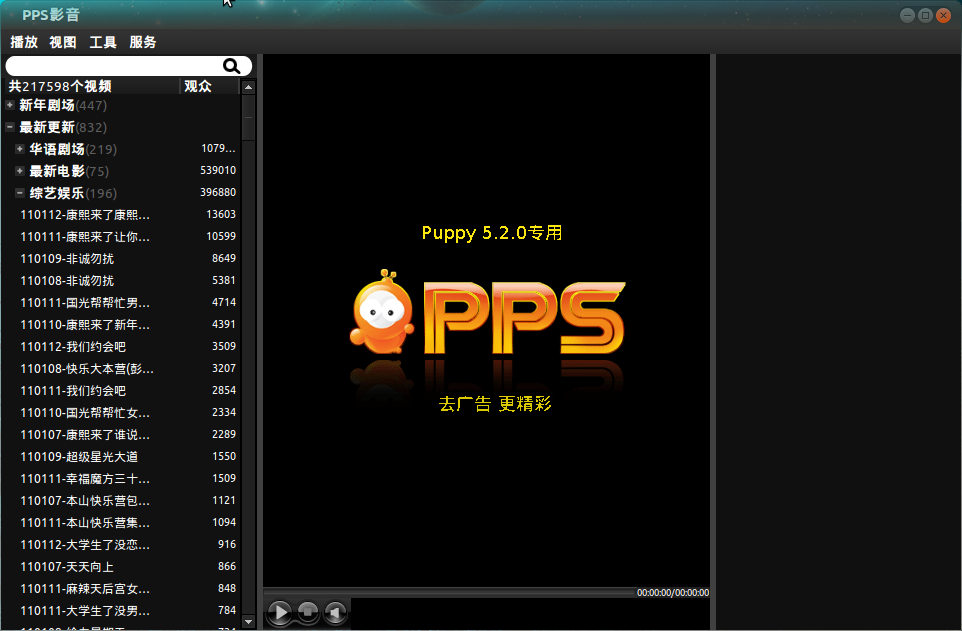Click the video list scroll up arrow
This screenshot has width=962, height=631.
[x=248, y=87]
